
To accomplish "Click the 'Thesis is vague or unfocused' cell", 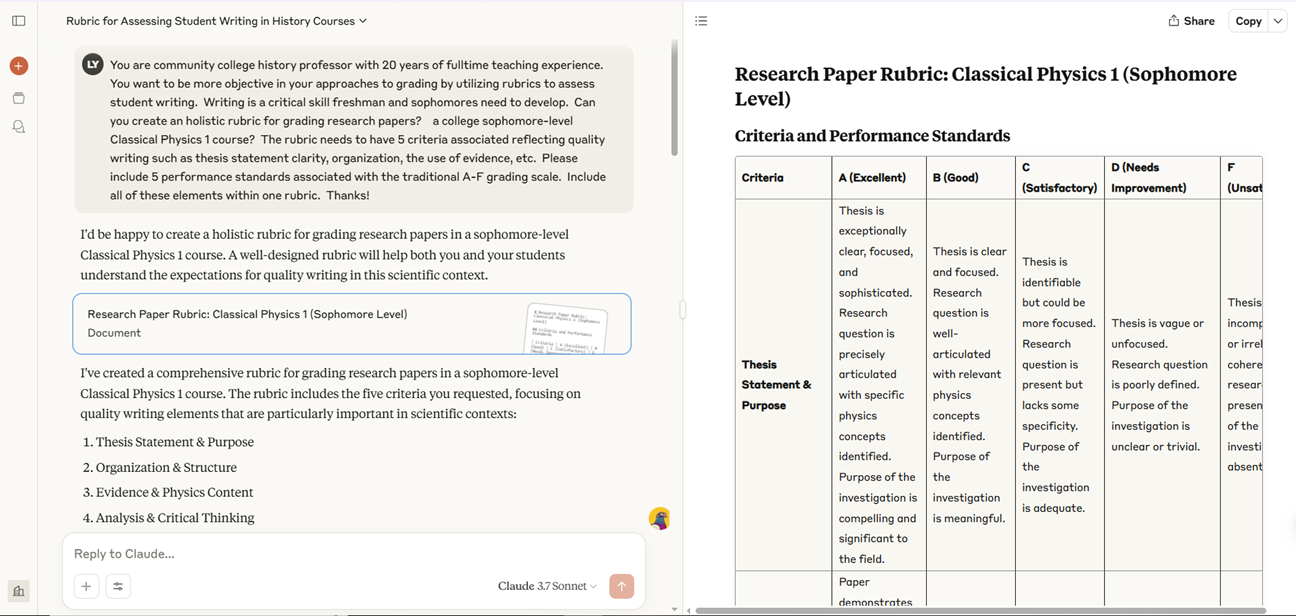I will (1162, 385).
